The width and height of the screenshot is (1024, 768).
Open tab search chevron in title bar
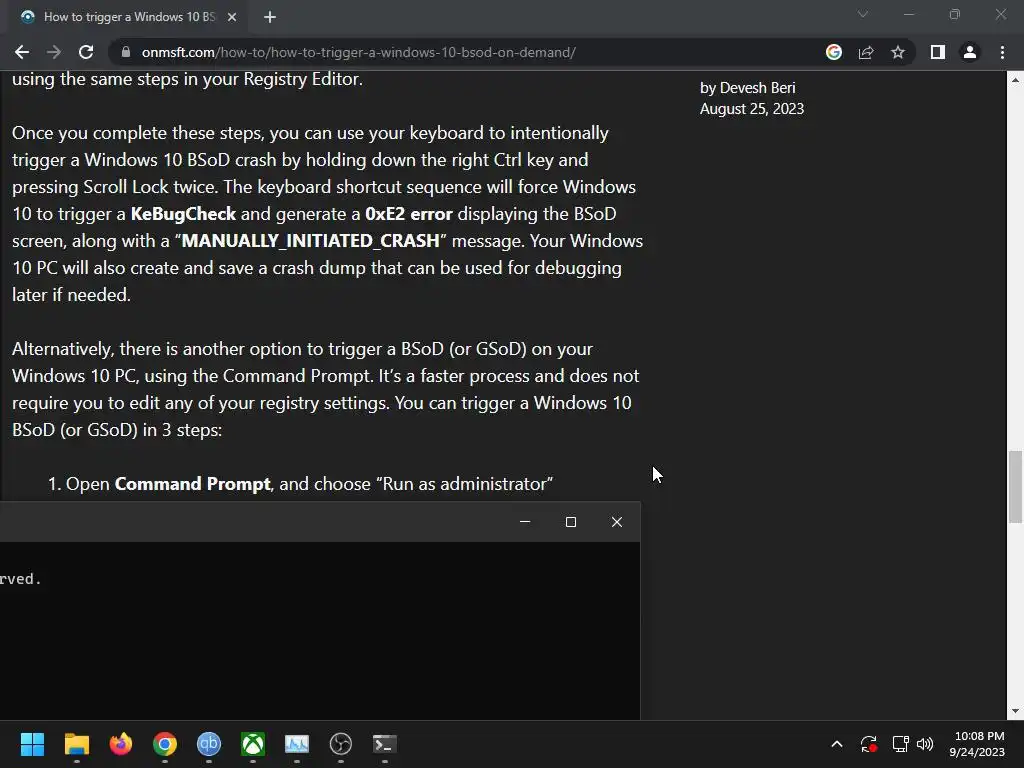(x=863, y=14)
